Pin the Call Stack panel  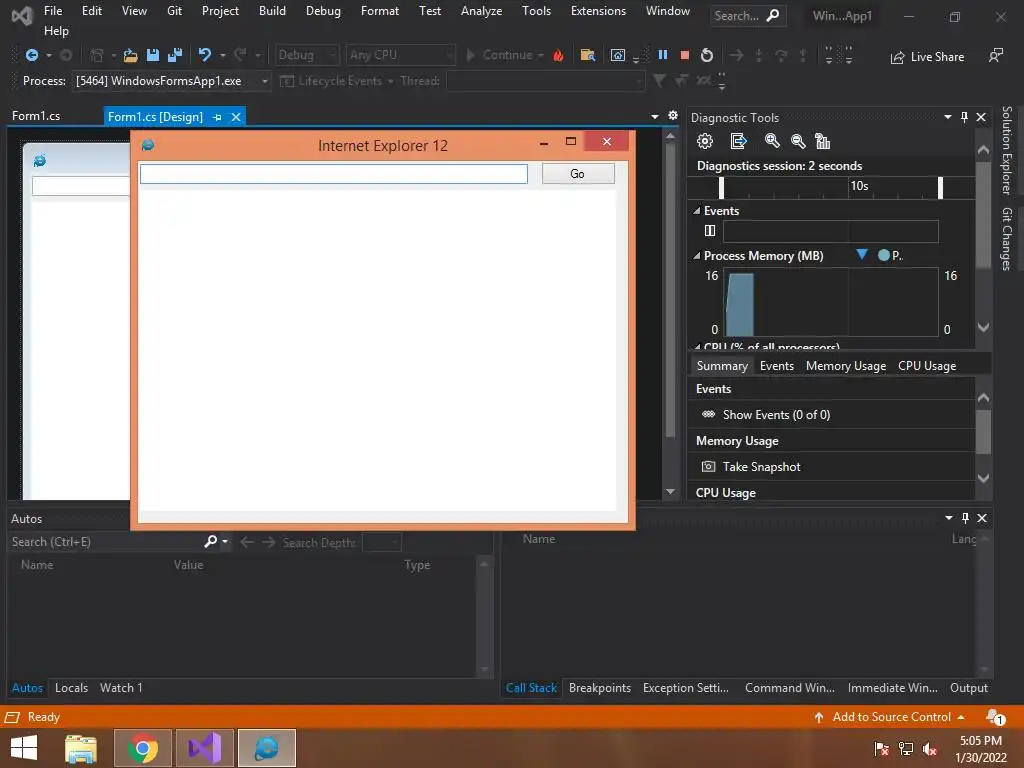pyautogui.click(x=965, y=518)
